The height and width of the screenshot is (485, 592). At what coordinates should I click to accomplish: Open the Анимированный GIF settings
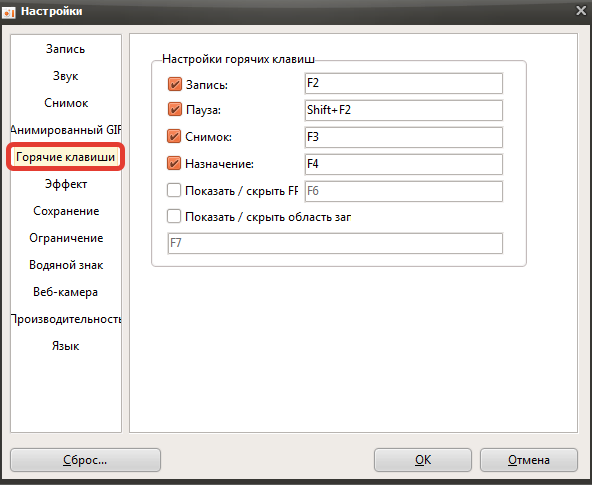pyautogui.click(x=66, y=130)
